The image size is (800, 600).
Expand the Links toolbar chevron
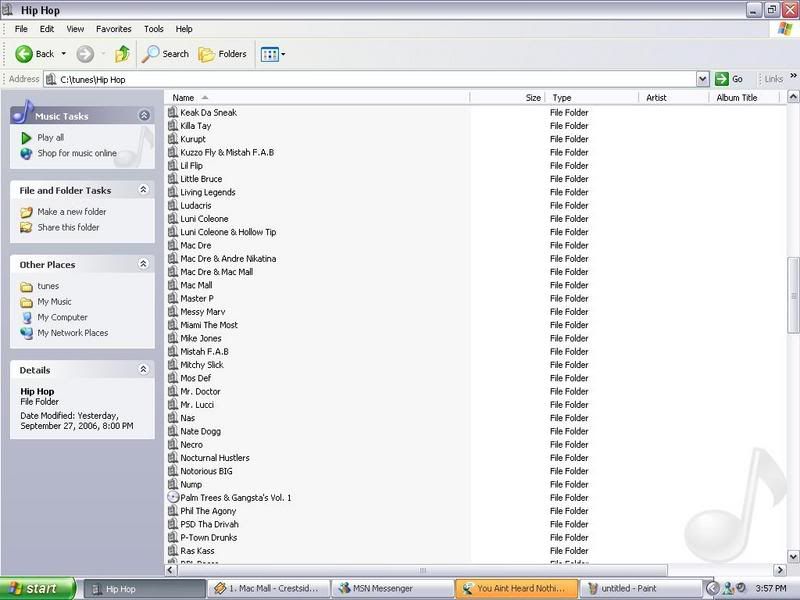[x=793, y=76]
